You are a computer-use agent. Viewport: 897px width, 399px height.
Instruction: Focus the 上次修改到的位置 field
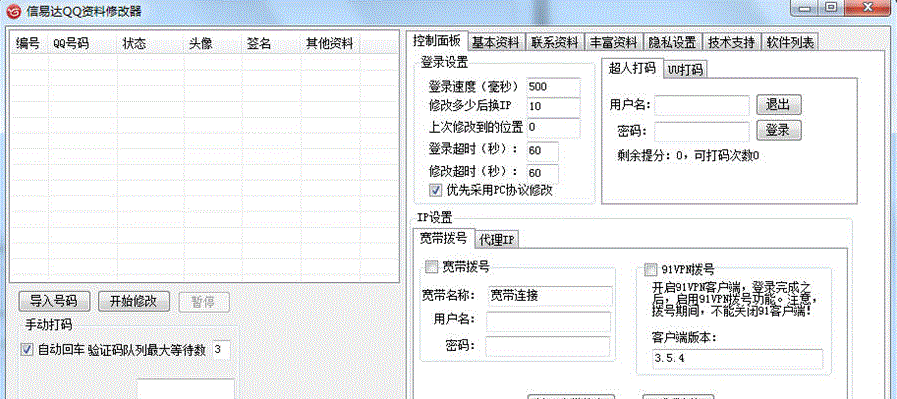click(553, 127)
